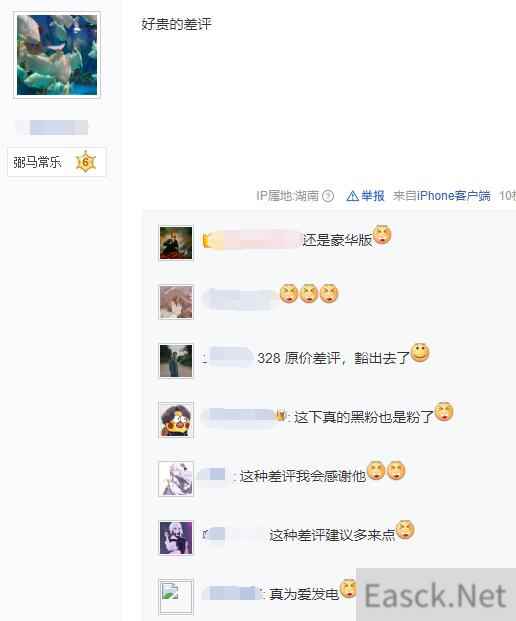Viewport: 516px width, 621px height.
Task: Click the middle emoji in three-emoji reply
Action: (x=309, y=293)
